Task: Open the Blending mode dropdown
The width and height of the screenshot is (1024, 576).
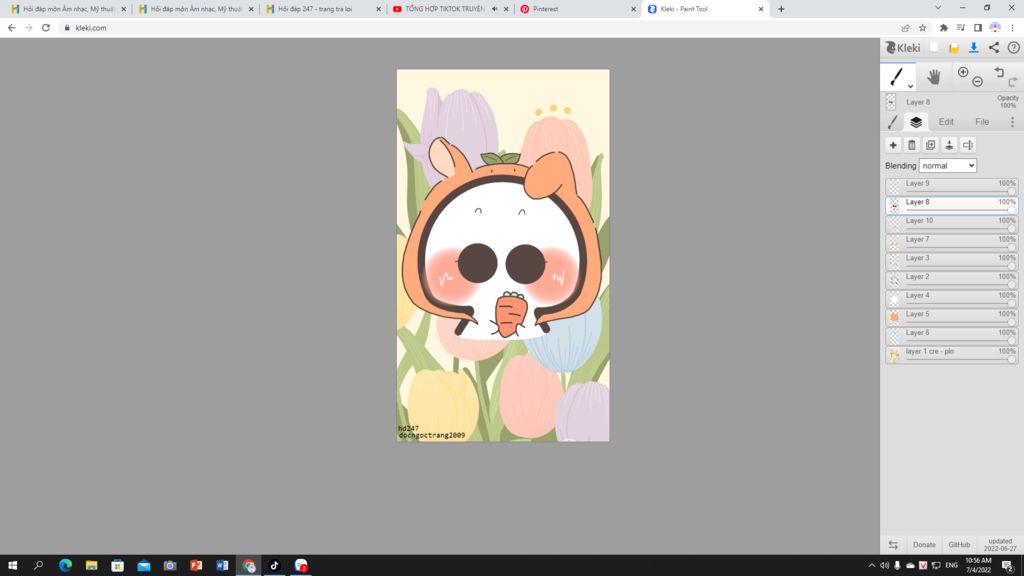Action: pyautogui.click(x=948, y=166)
